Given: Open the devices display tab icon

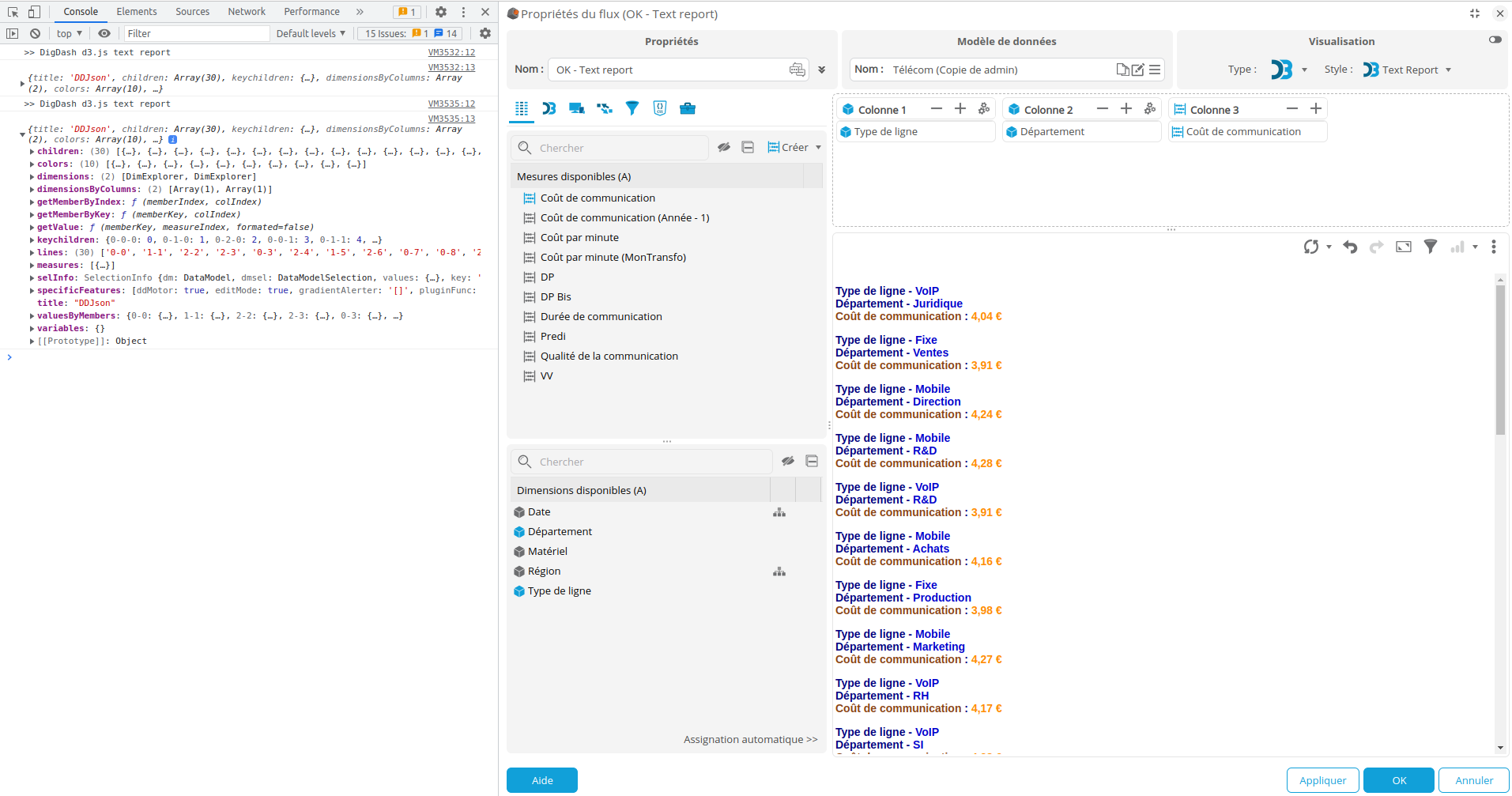Looking at the screenshot, I should pos(577,108).
